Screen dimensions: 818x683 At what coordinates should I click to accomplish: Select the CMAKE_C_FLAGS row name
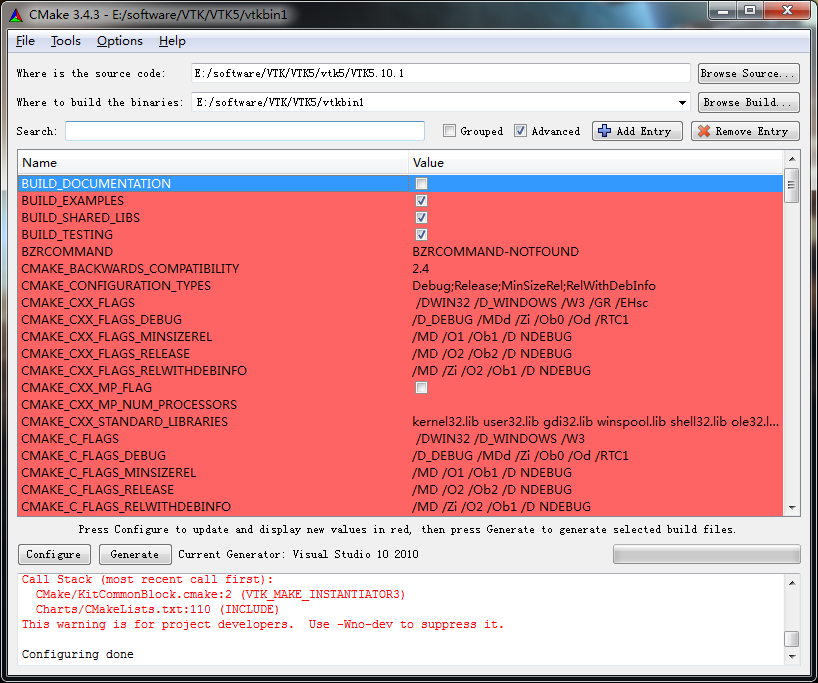pyautogui.click(x=70, y=439)
